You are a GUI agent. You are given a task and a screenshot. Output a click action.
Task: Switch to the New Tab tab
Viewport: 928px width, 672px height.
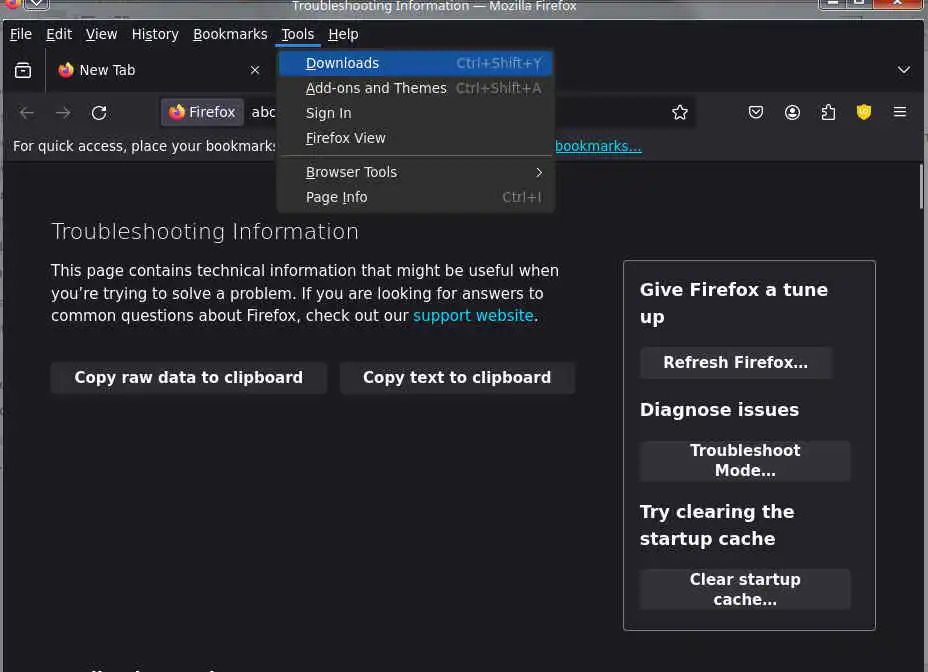pos(157,70)
